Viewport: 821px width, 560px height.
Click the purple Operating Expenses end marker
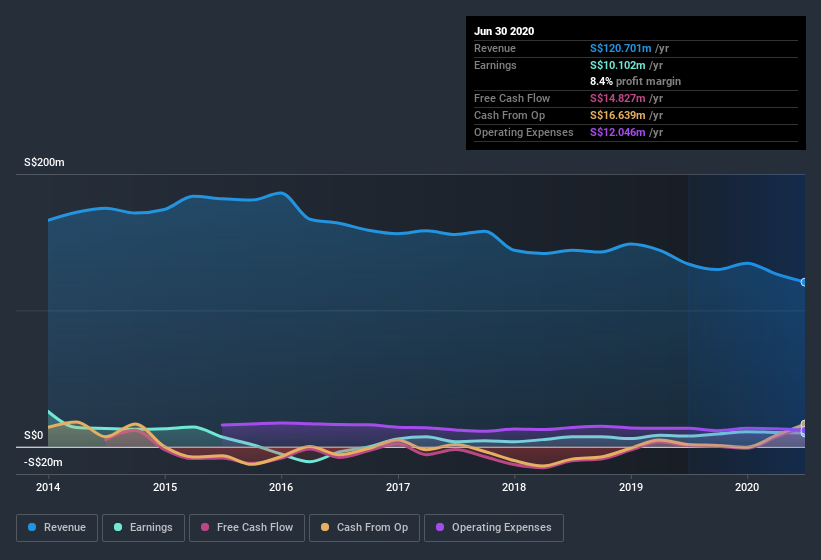(x=804, y=431)
